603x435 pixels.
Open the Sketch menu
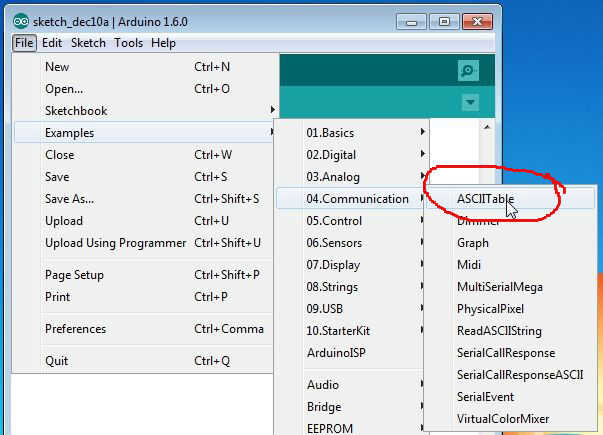[x=88, y=43]
